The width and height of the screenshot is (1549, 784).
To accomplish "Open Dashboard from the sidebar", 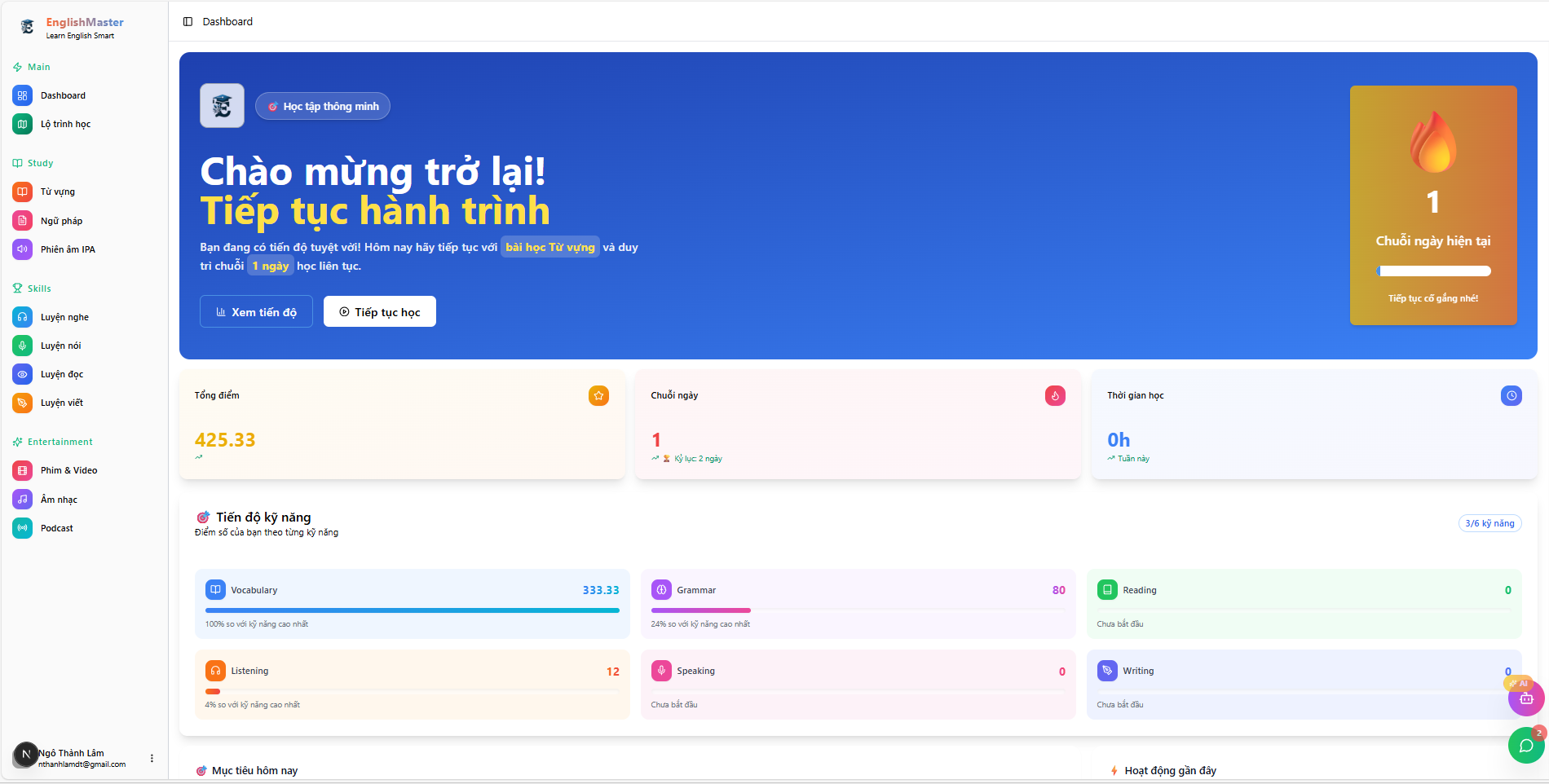I will [x=63, y=95].
